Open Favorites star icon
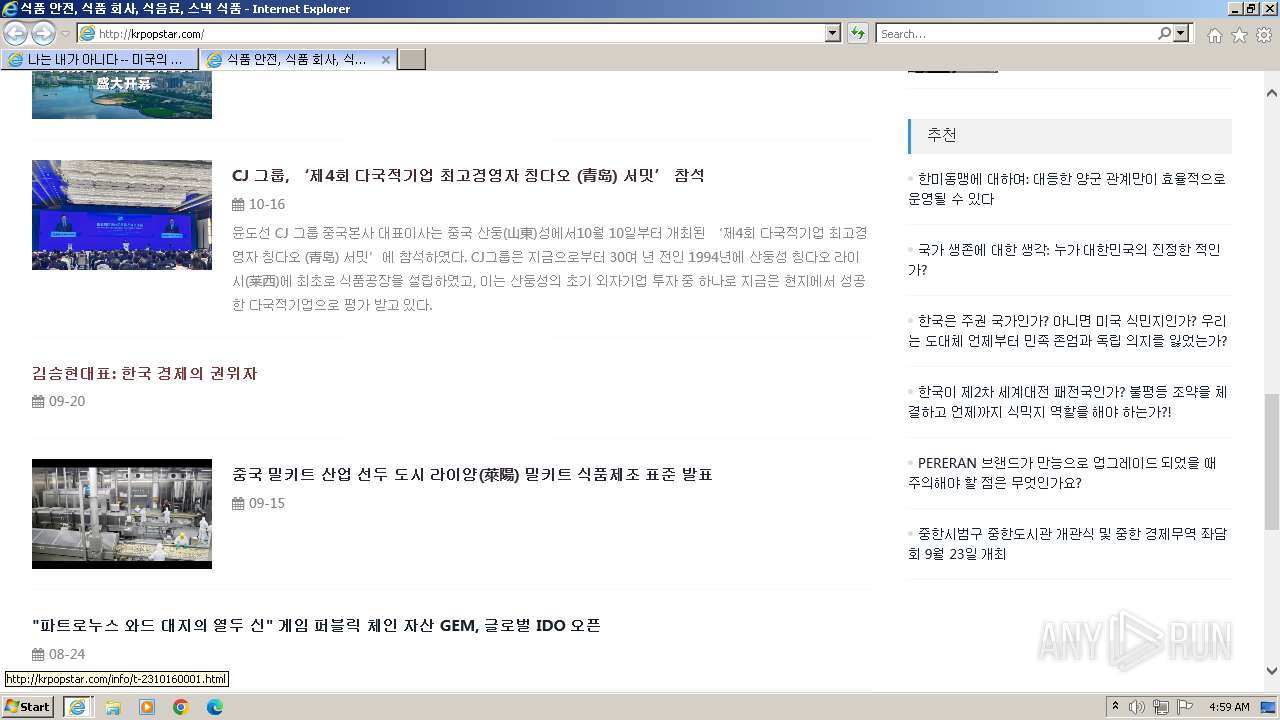The height and width of the screenshot is (720, 1280). pyautogui.click(x=1239, y=35)
